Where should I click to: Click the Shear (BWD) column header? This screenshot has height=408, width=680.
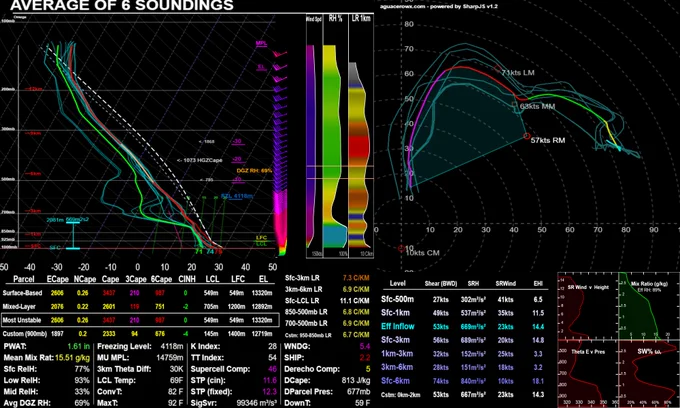tap(441, 284)
